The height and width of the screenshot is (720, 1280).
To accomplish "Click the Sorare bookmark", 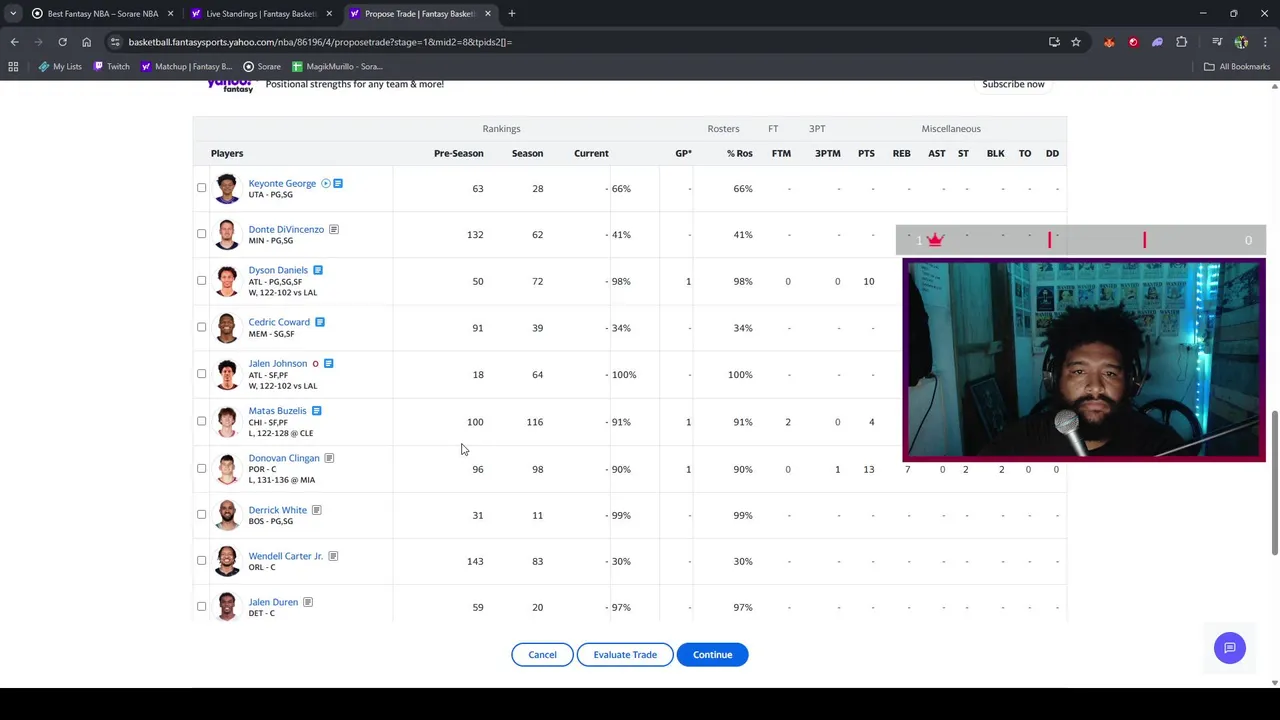I will pos(262,67).
